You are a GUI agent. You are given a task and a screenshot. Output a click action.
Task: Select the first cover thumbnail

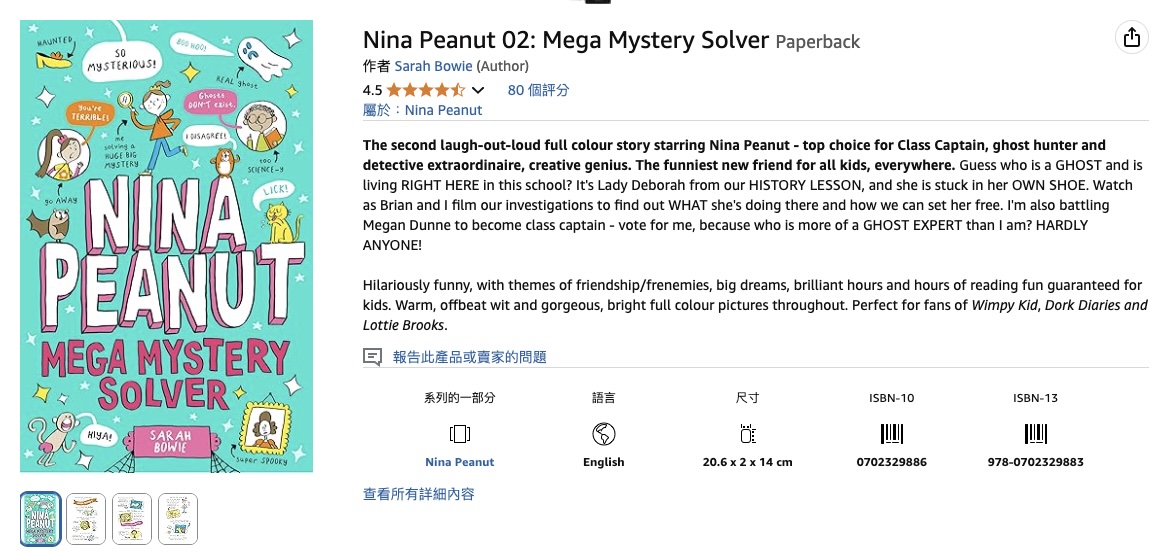tap(41, 519)
